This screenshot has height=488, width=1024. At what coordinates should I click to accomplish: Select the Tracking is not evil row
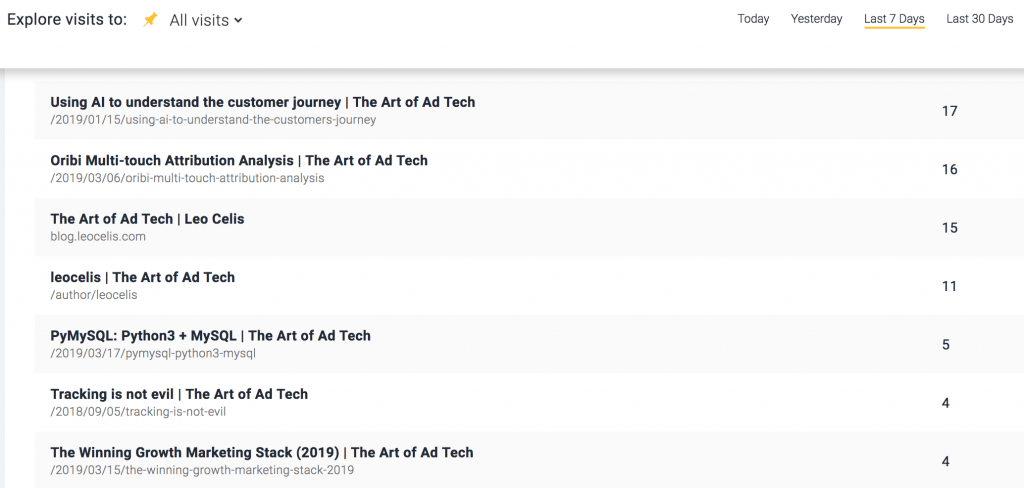point(529,402)
